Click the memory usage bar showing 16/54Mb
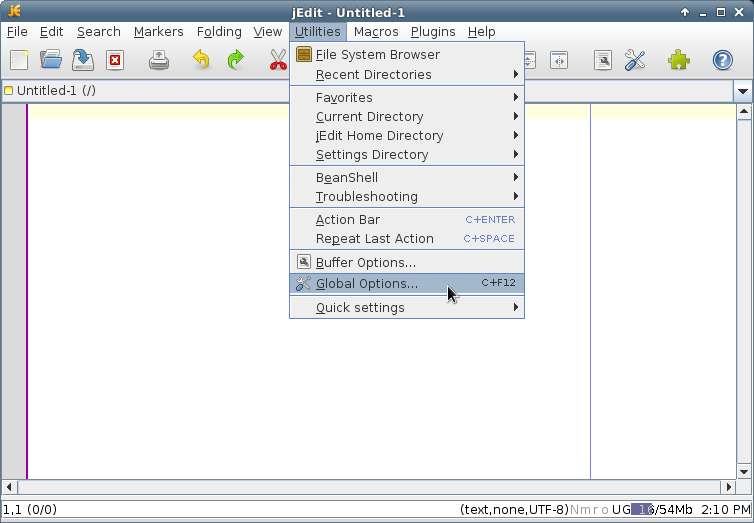The height and width of the screenshot is (523, 754). 662,510
